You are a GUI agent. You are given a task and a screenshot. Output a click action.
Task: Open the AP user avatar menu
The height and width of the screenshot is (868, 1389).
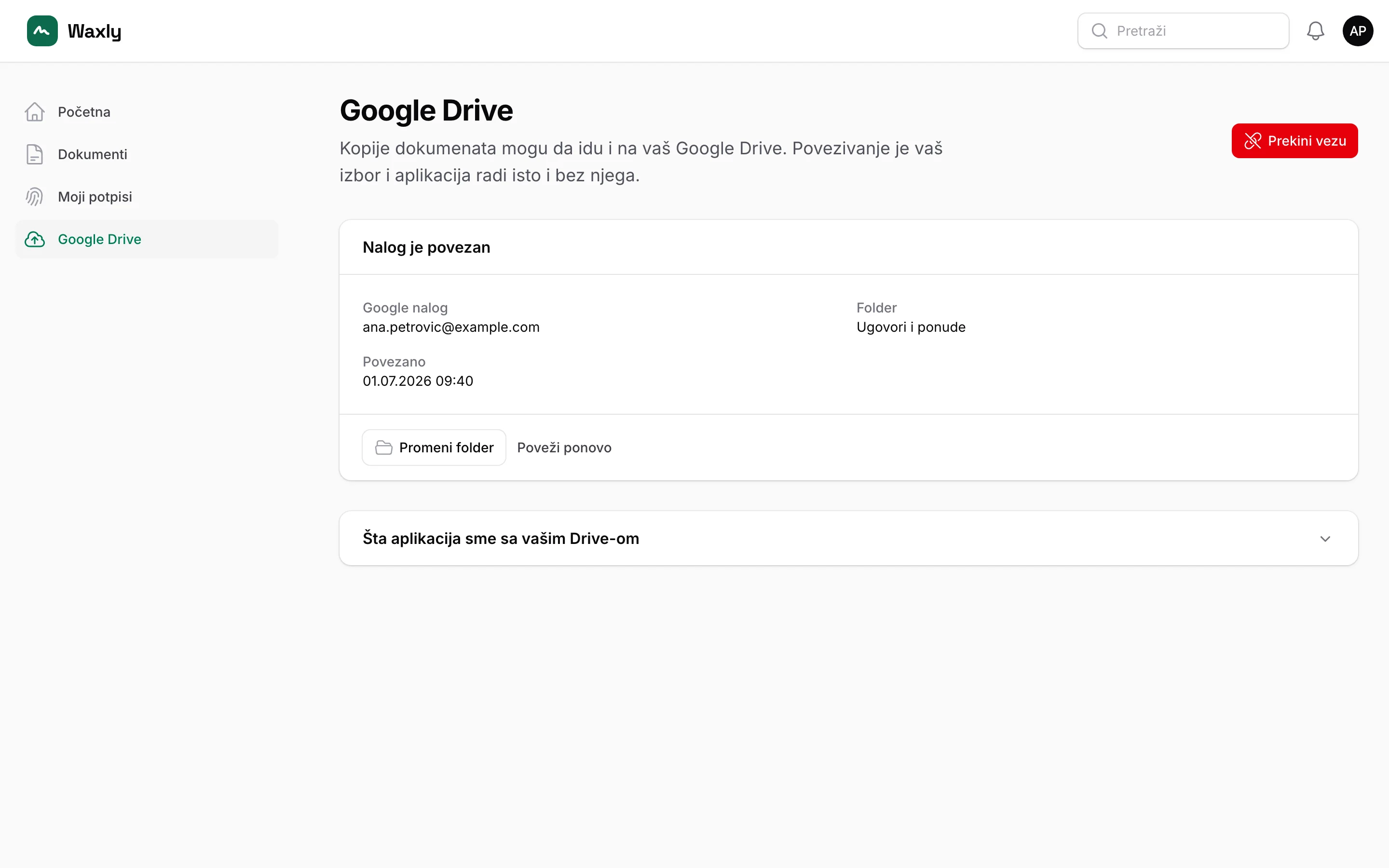(x=1358, y=31)
